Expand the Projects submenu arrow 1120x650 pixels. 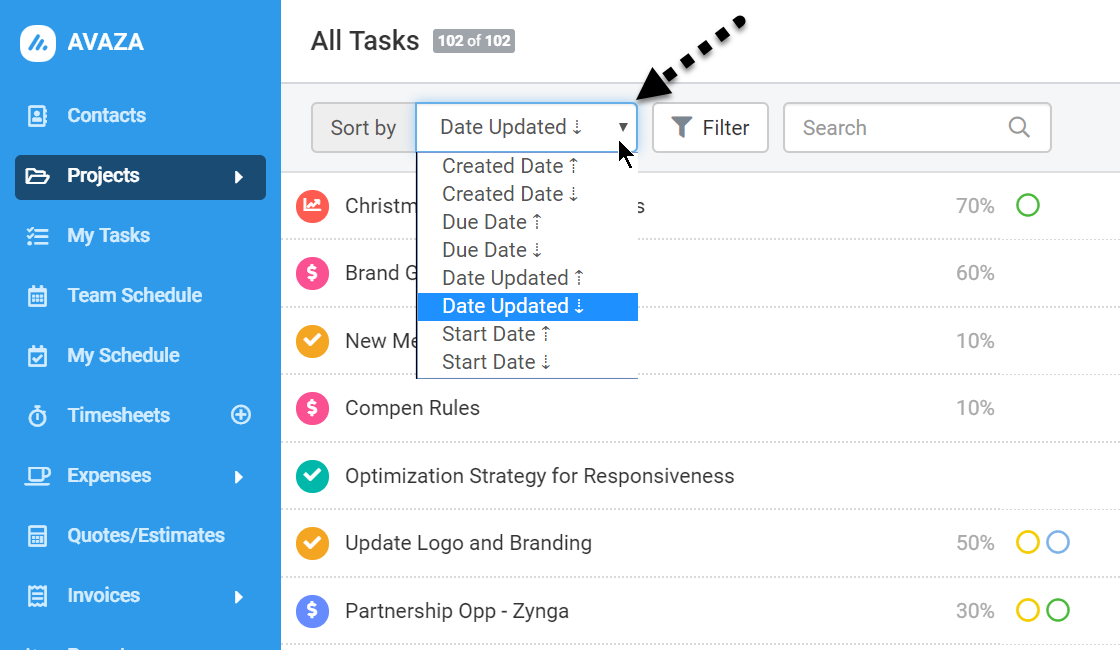click(x=239, y=177)
